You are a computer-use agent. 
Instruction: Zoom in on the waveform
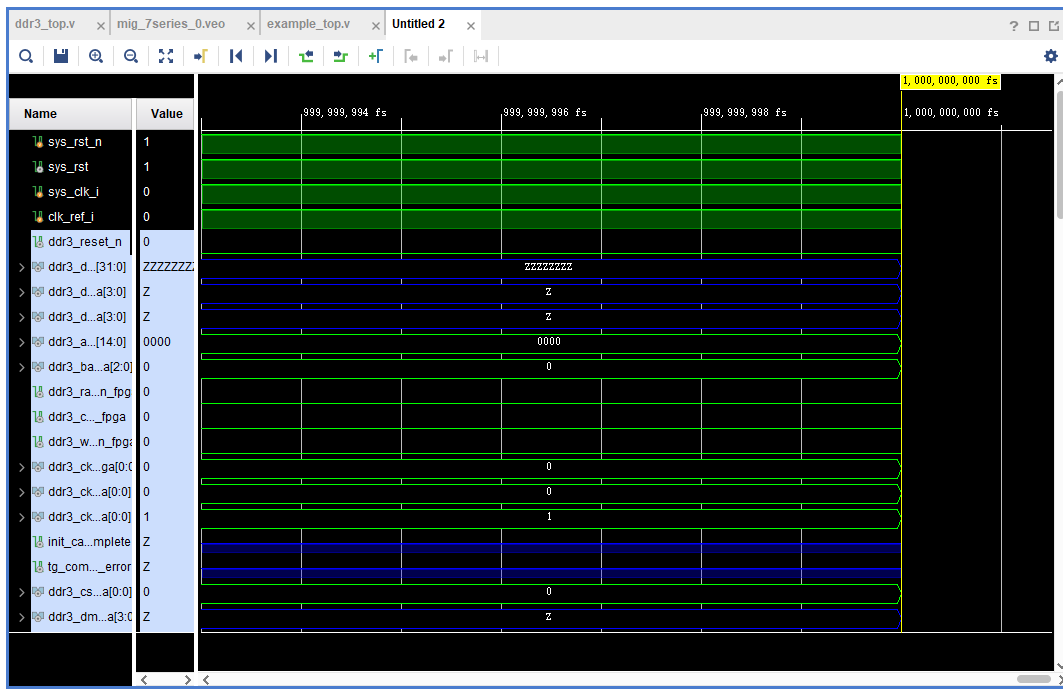(x=96, y=56)
